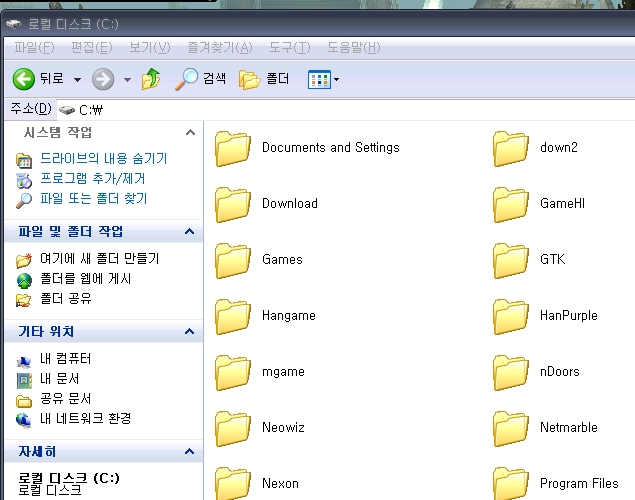Click 드라이브의 내용 숨기기 link

pyautogui.click(x=104, y=158)
